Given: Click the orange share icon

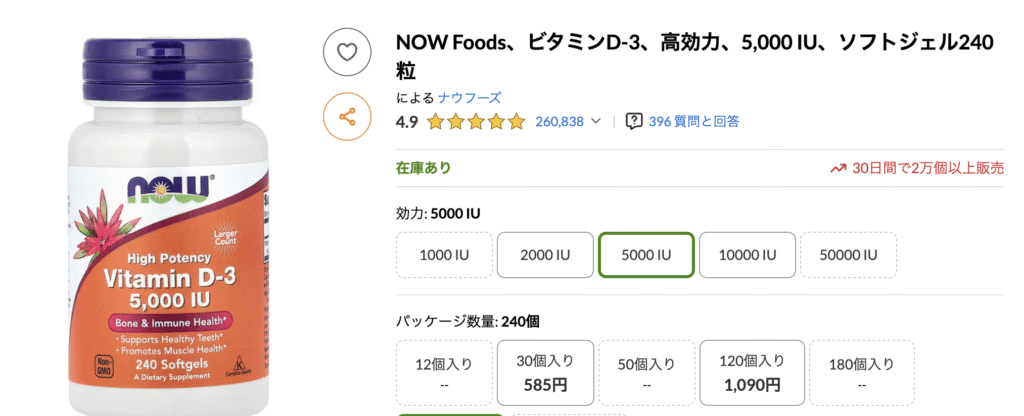Looking at the screenshot, I should pyautogui.click(x=347, y=117).
